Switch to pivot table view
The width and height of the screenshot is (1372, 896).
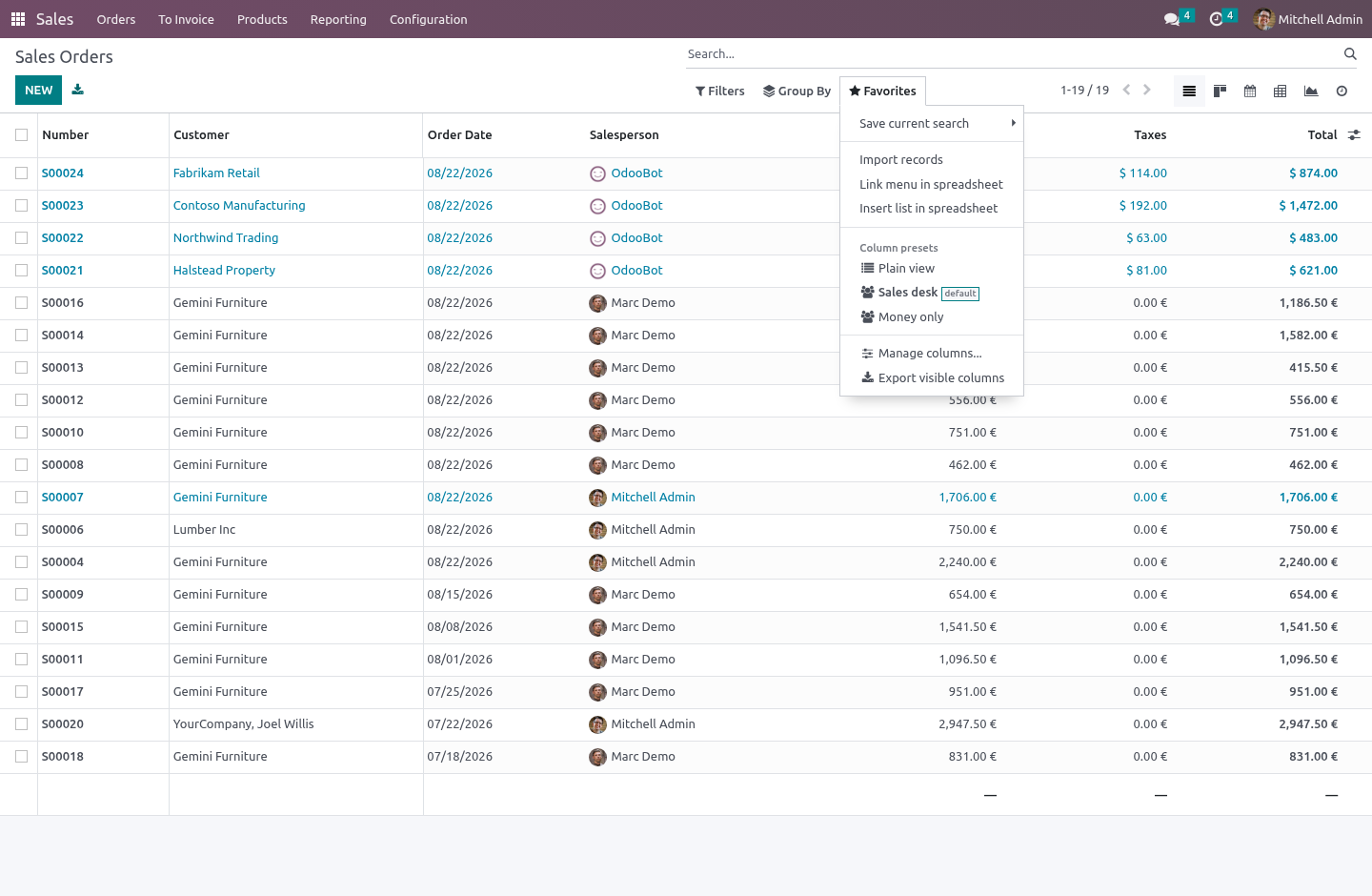pyautogui.click(x=1281, y=91)
